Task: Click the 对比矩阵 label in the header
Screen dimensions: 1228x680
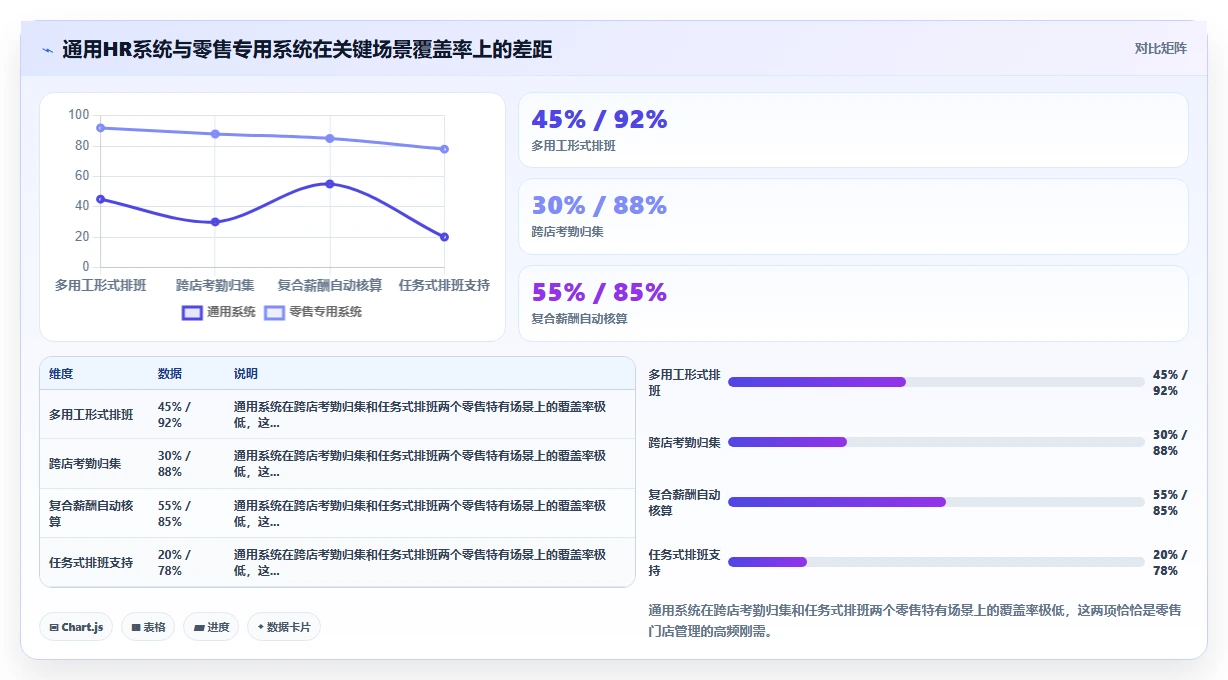Action: point(1160,49)
